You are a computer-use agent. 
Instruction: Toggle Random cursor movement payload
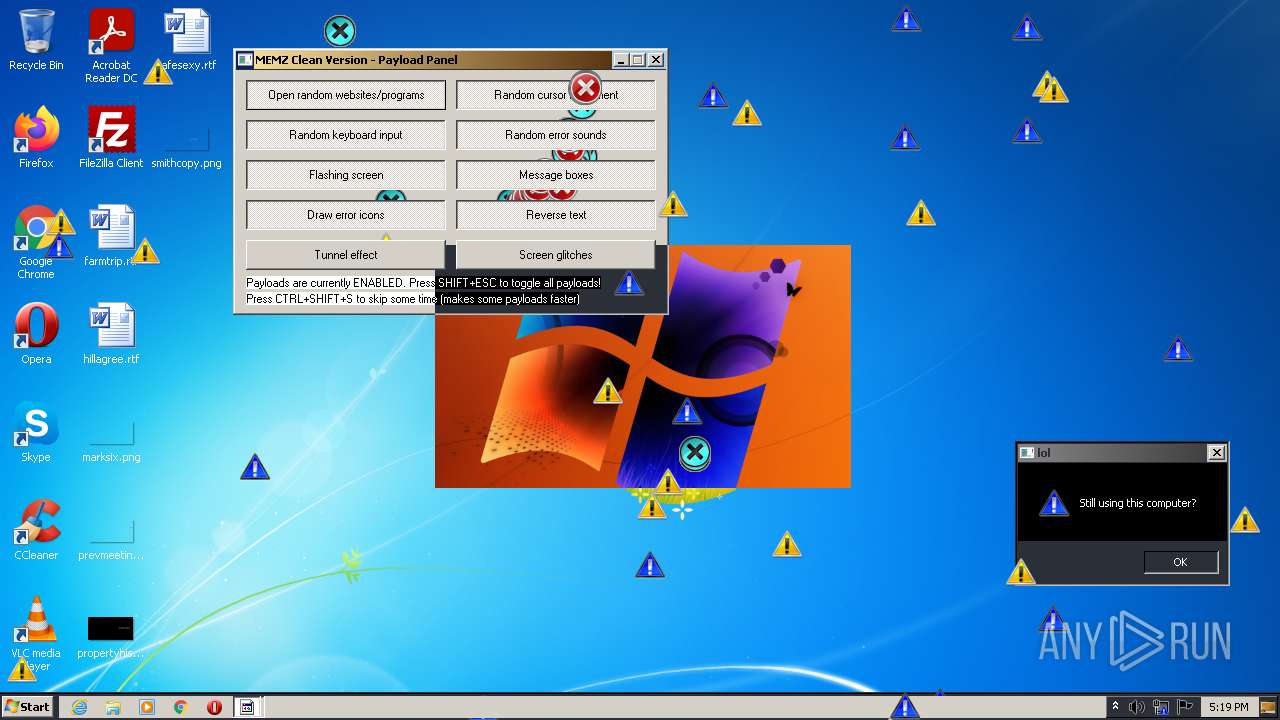coord(556,95)
